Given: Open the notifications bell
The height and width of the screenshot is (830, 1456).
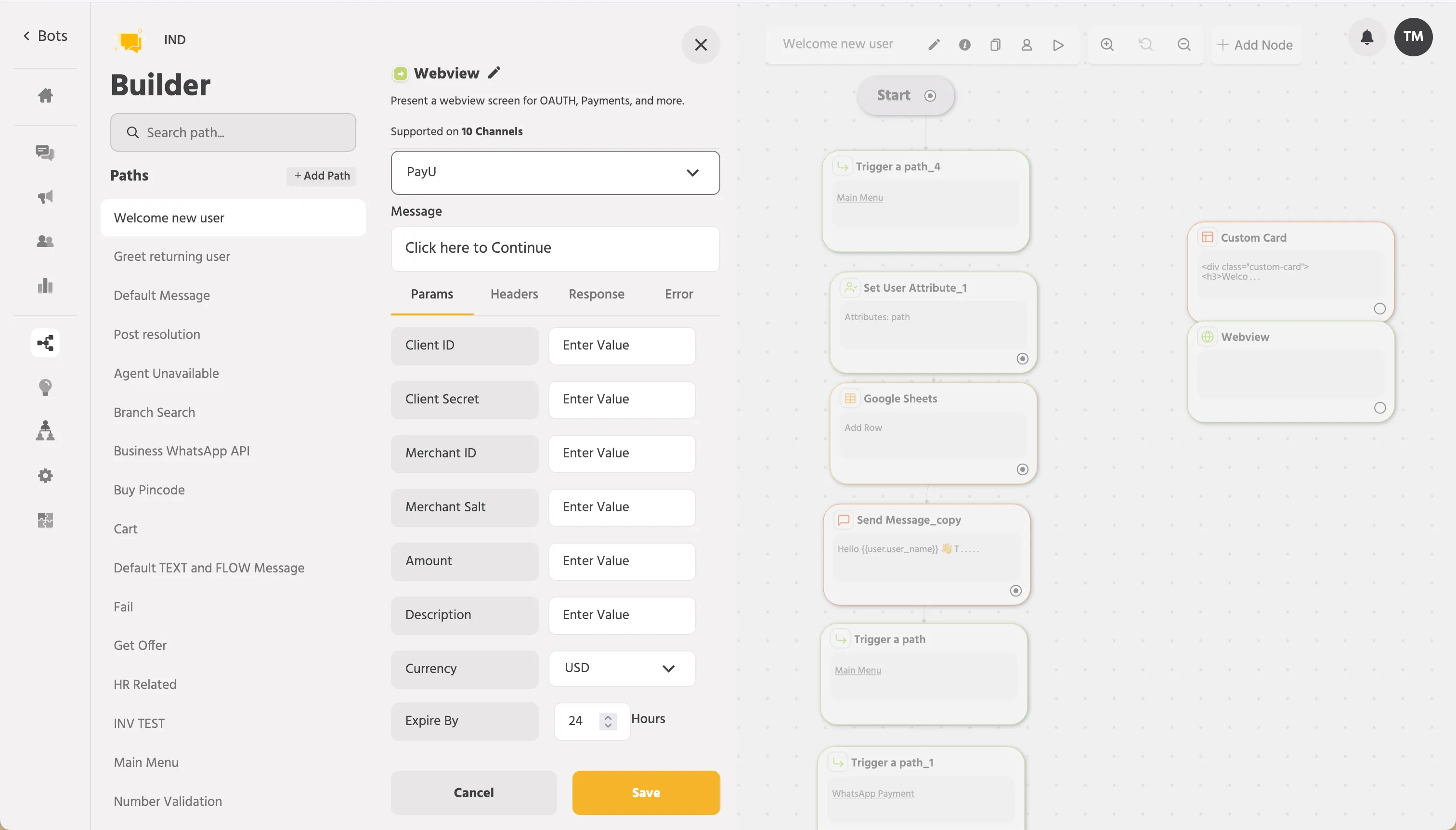Looking at the screenshot, I should pos(1366,37).
